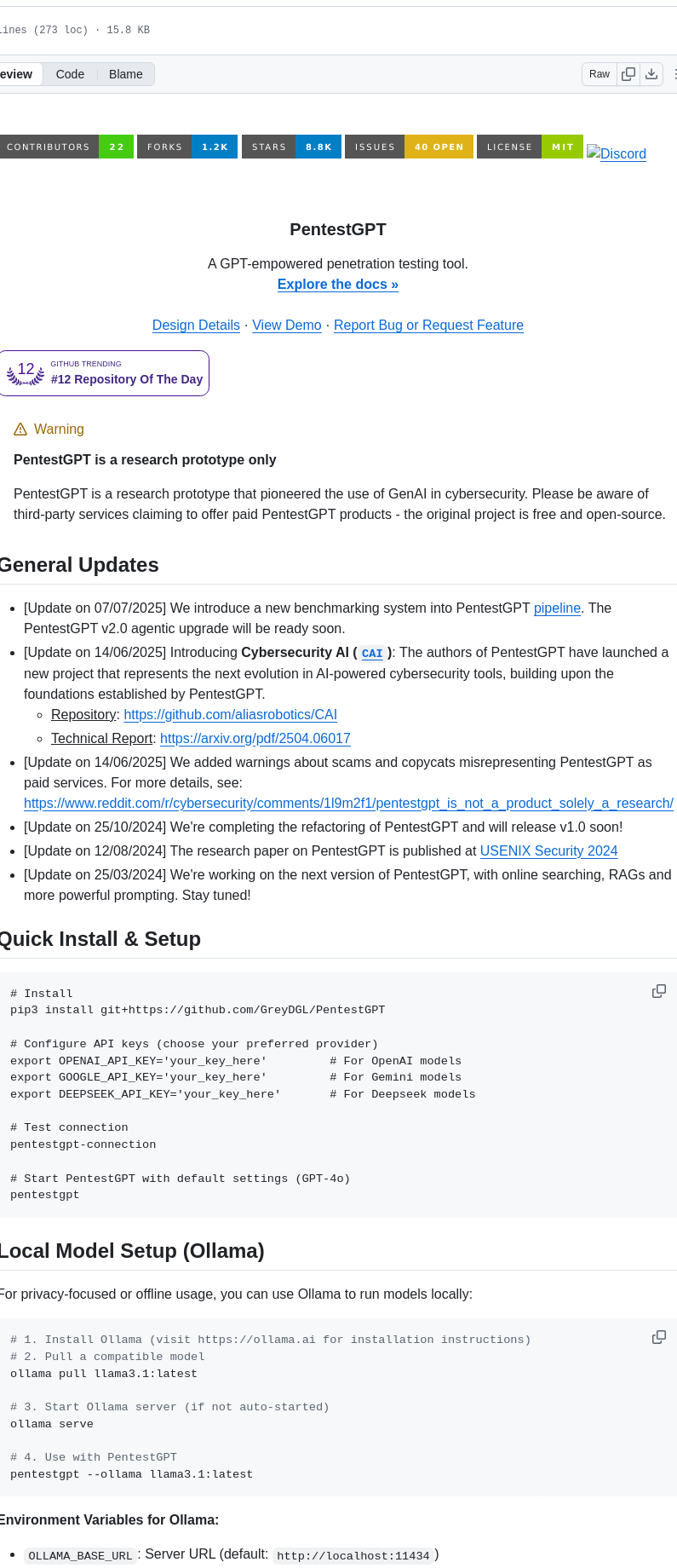Click the Raw button
The image size is (677, 1568).
pyautogui.click(x=599, y=74)
